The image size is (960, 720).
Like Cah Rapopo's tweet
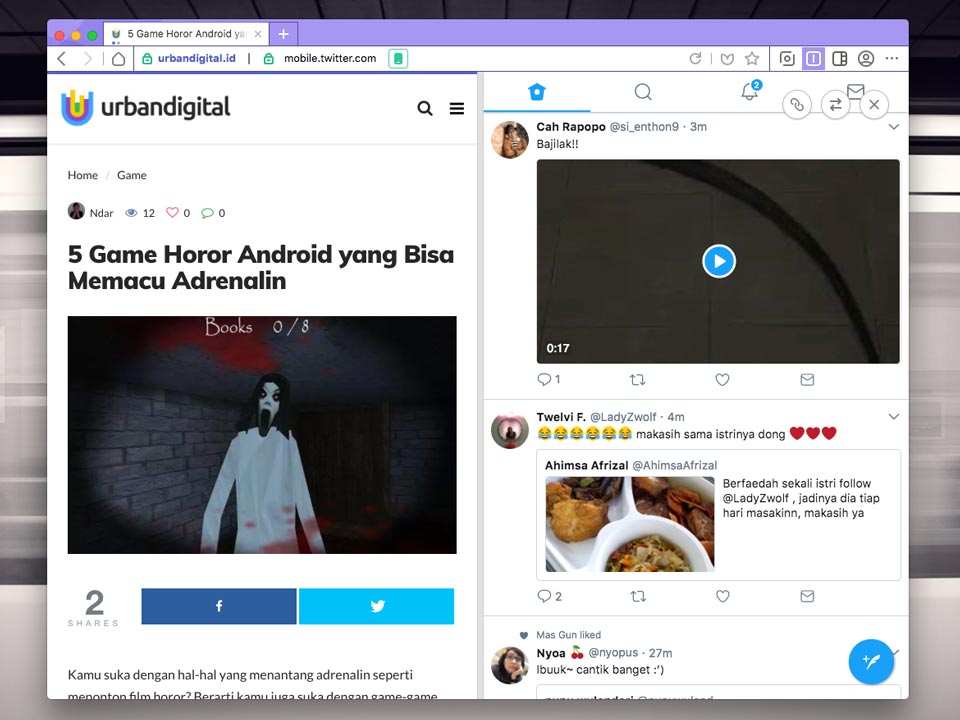tap(722, 379)
